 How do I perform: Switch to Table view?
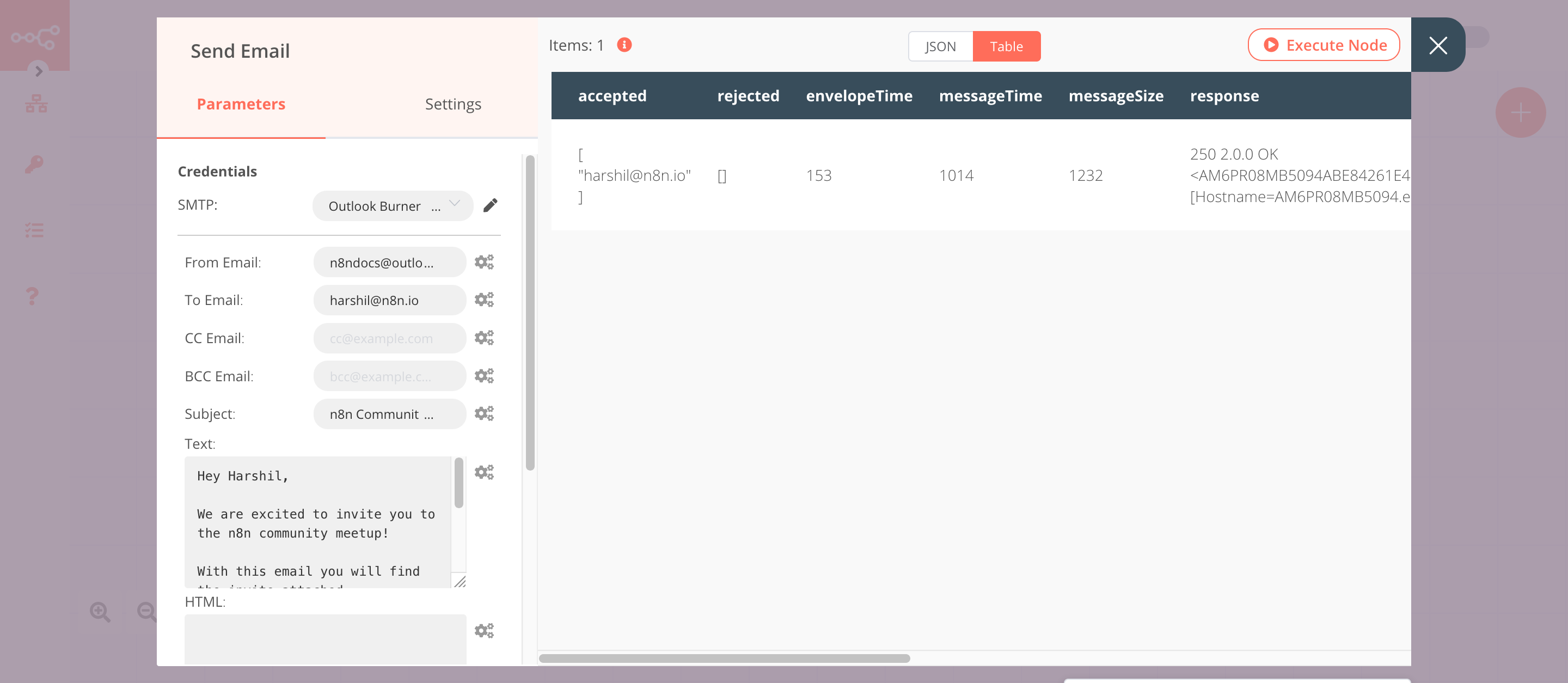pyautogui.click(x=1007, y=46)
